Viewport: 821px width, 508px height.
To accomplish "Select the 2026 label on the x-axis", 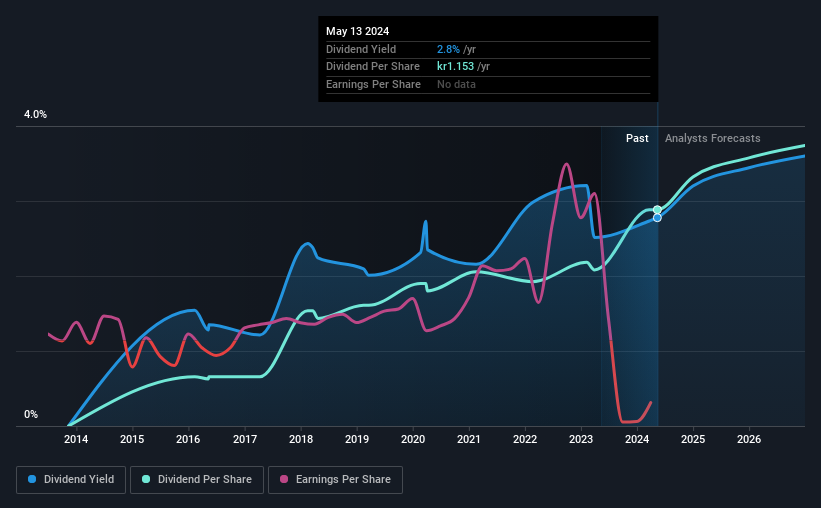I will [749, 439].
